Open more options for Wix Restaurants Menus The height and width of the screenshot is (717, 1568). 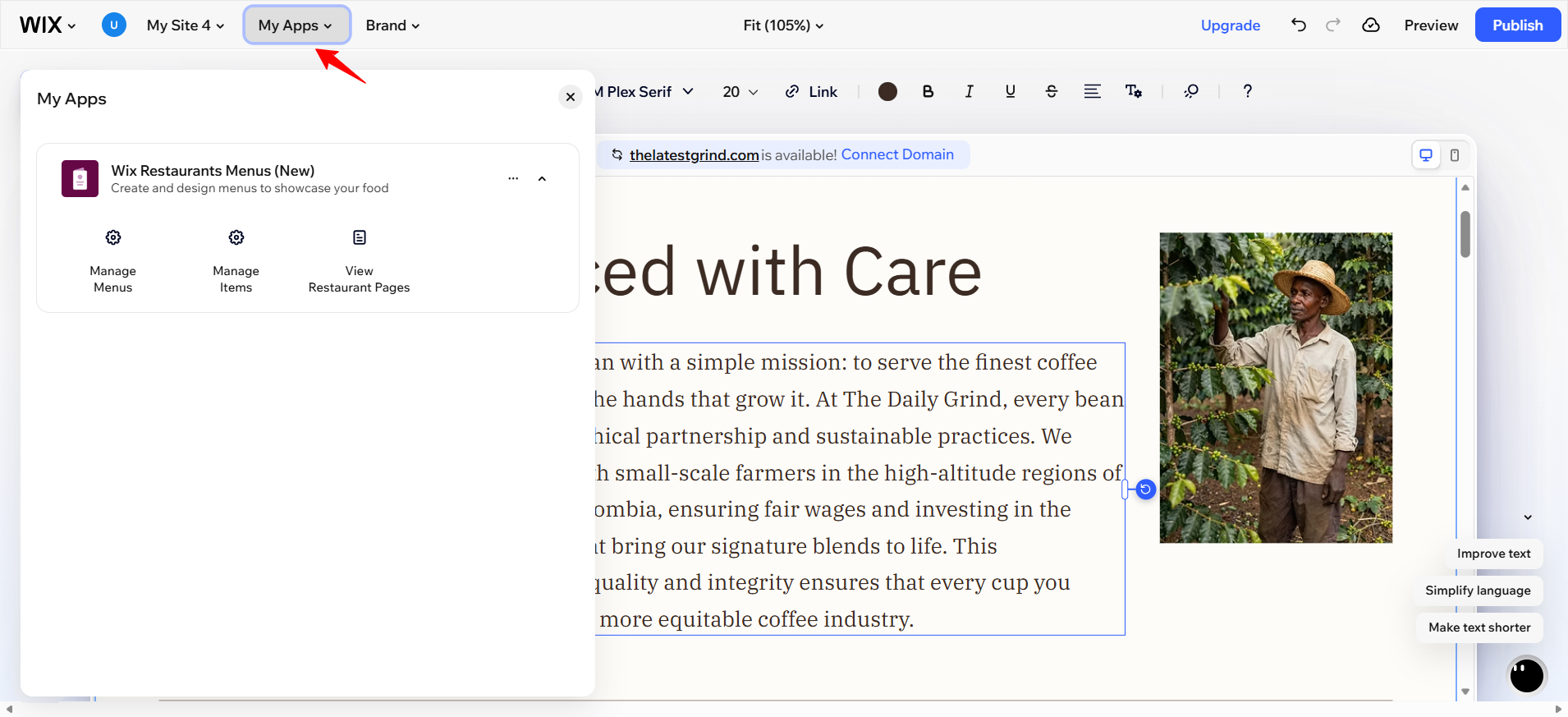pyautogui.click(x=513, y=178)
